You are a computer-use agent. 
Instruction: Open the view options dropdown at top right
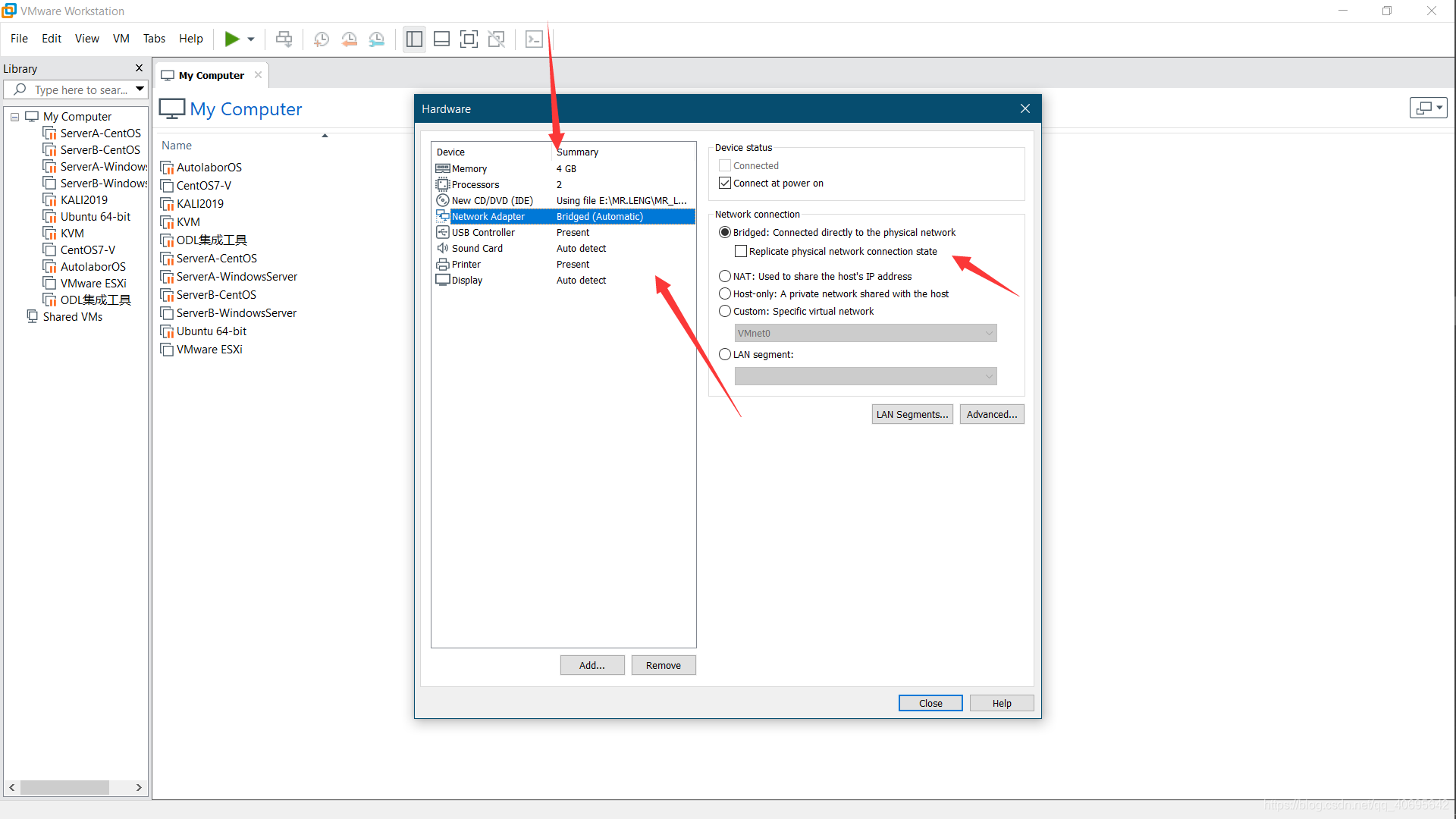[x=1429, y=108]
